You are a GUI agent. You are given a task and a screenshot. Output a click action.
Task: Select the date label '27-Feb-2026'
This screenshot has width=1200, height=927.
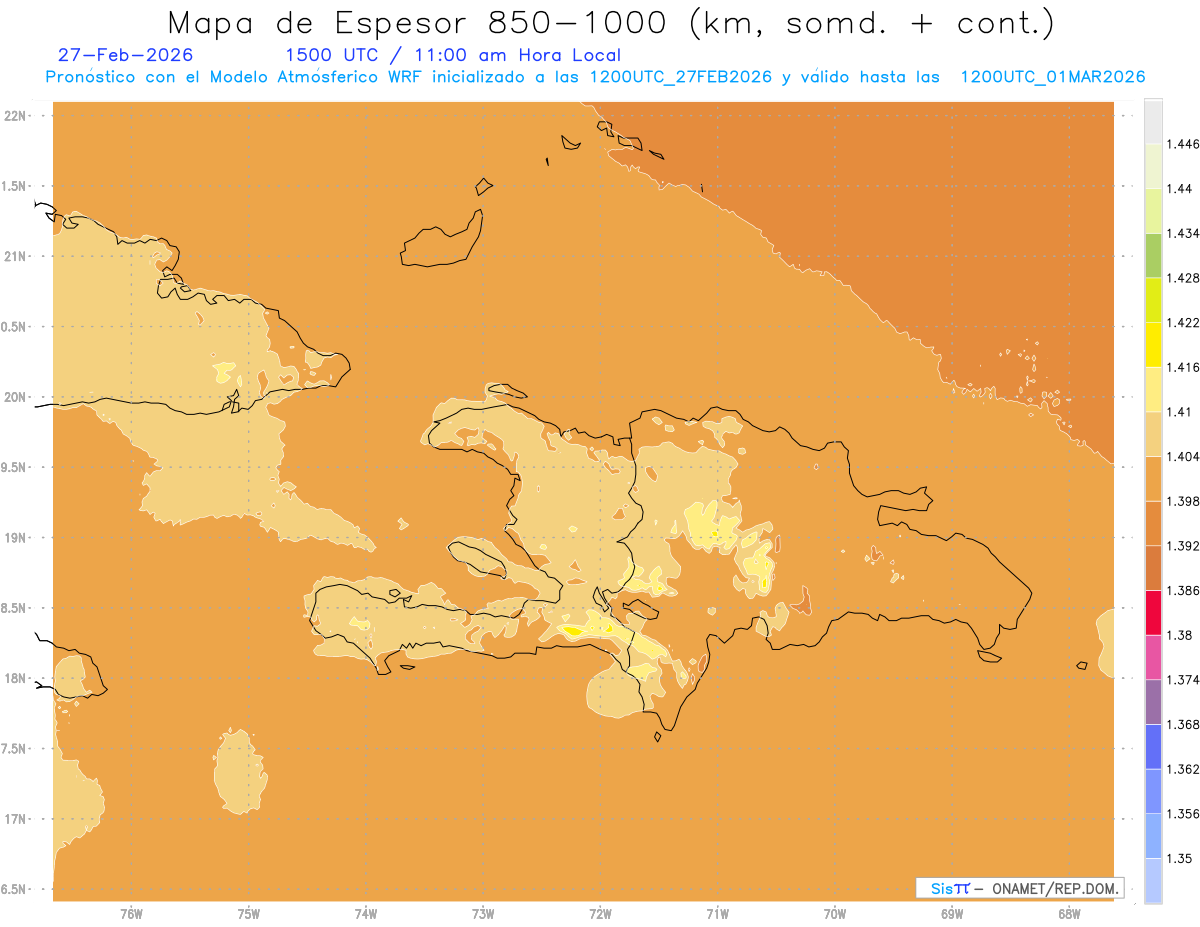pos(126,55)
